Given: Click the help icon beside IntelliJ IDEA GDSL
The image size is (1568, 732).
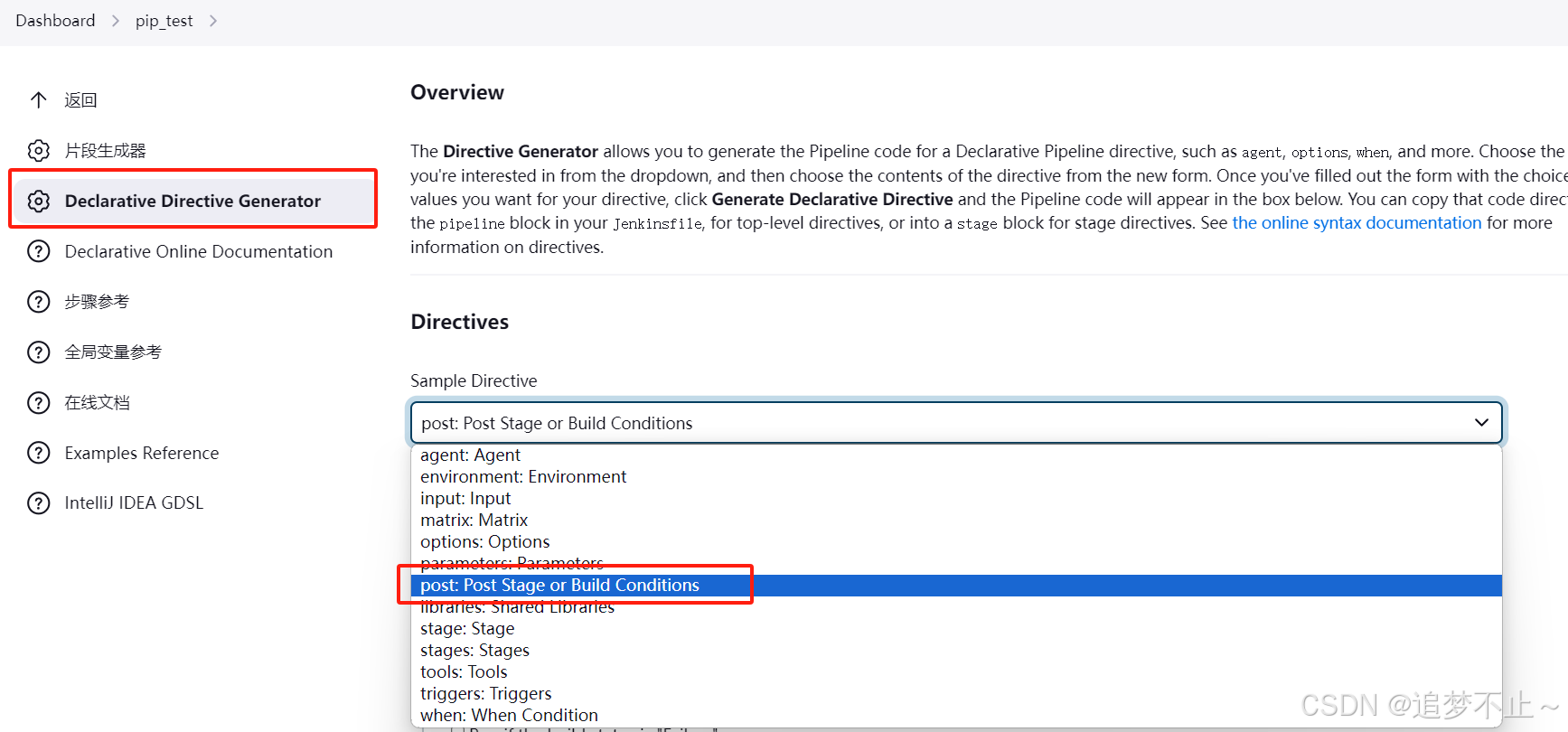Looking at the screenshot, I should (x=39, y=502).
